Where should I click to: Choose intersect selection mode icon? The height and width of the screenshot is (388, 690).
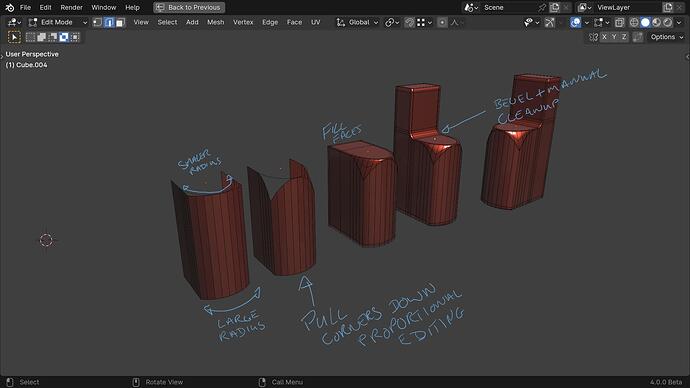[75, 37]
